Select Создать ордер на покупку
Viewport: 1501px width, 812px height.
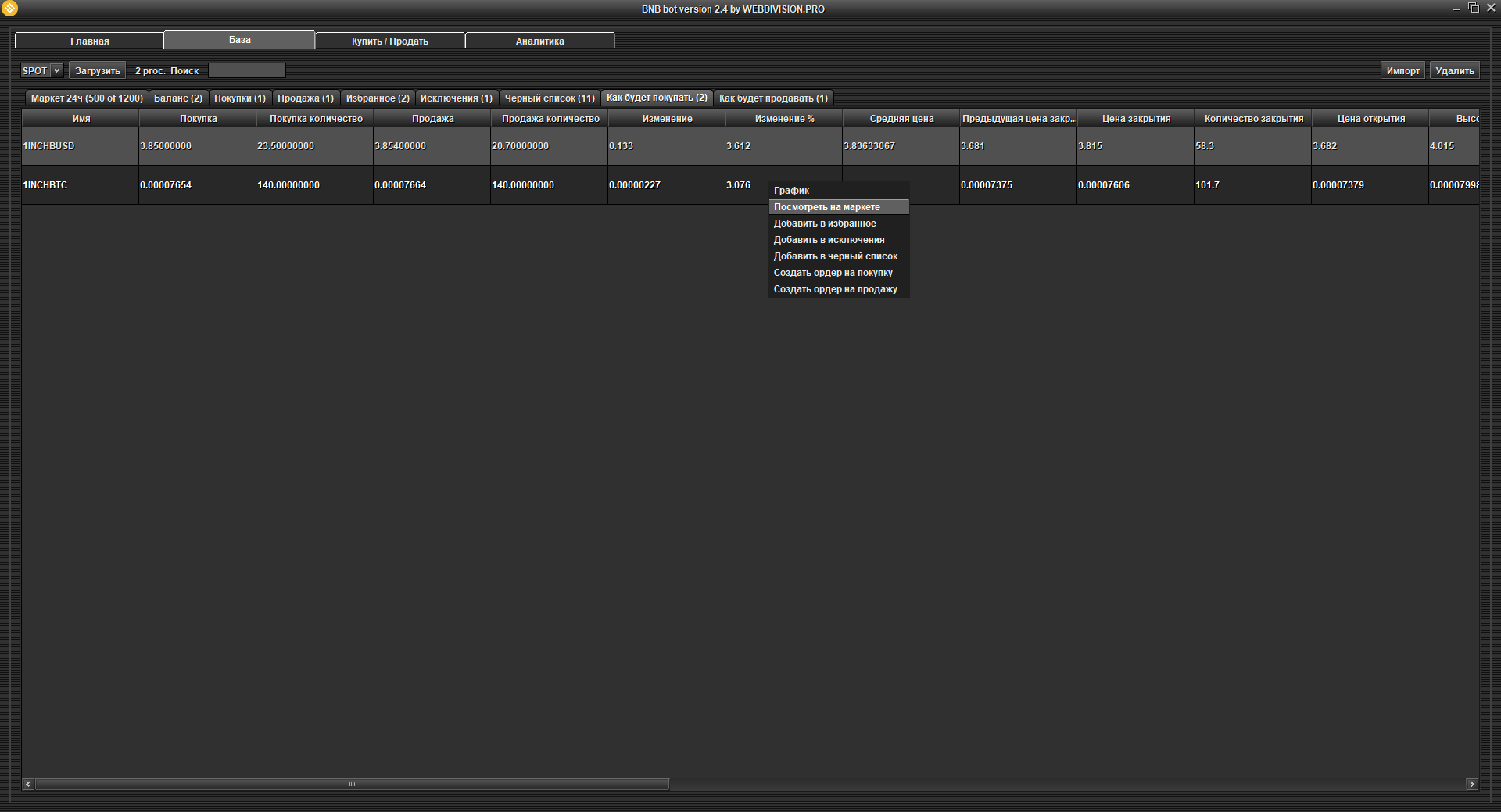[833, 273]
